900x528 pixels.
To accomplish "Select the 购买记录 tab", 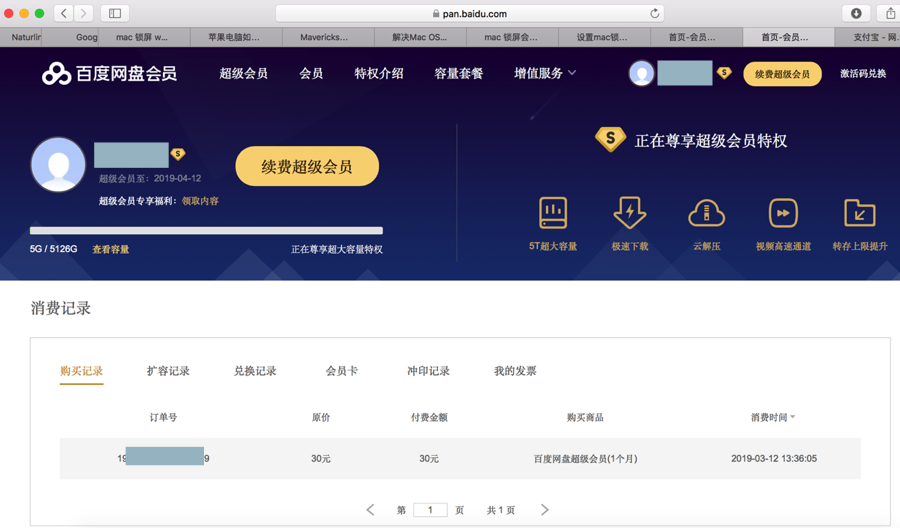I will (82, 371).
